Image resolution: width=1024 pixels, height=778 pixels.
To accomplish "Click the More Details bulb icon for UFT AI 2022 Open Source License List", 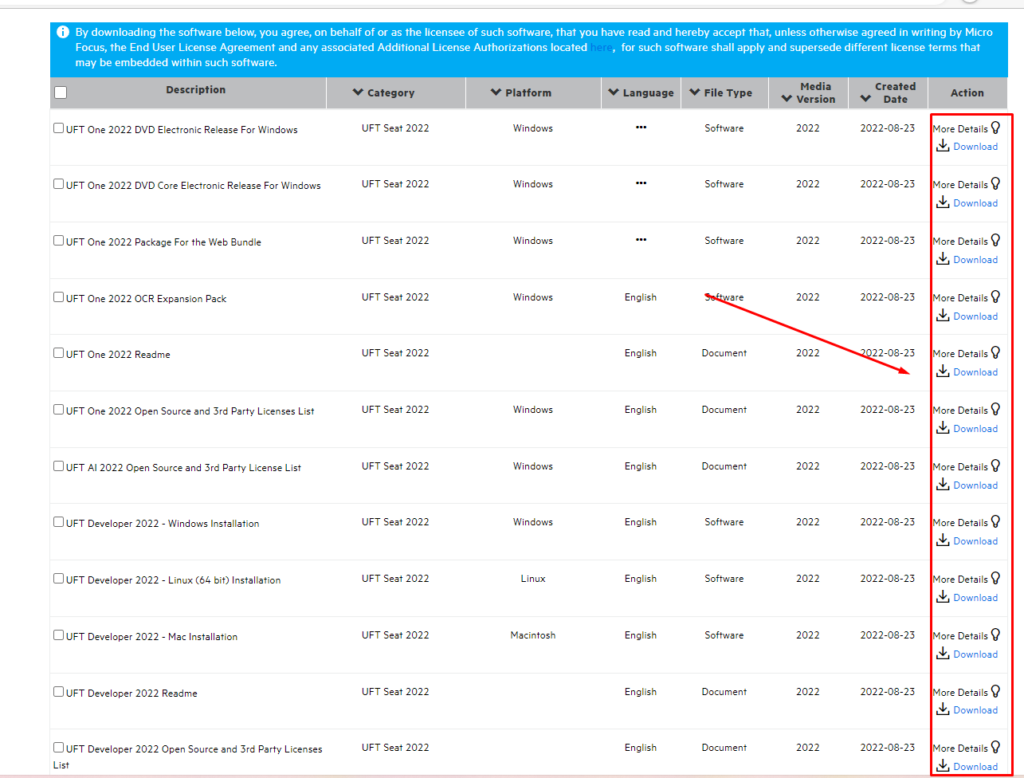I will point(995,466).
